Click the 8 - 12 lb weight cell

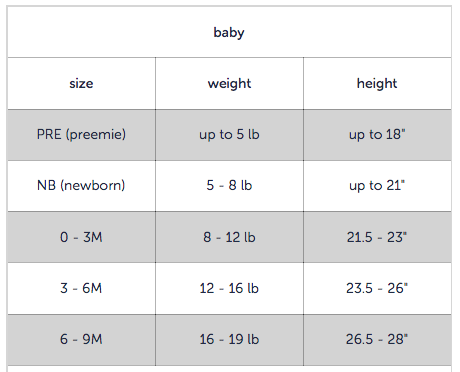tap(229, 237)
